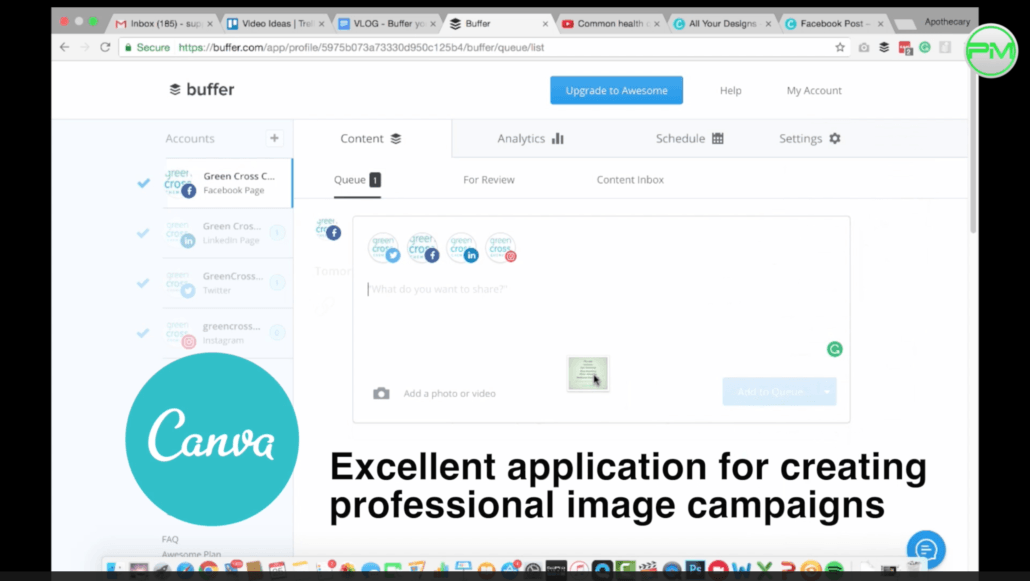This screenshot has height=581, width=1030.
Task: Click the camera icon to add media
Action: click(x=381, y=393)
